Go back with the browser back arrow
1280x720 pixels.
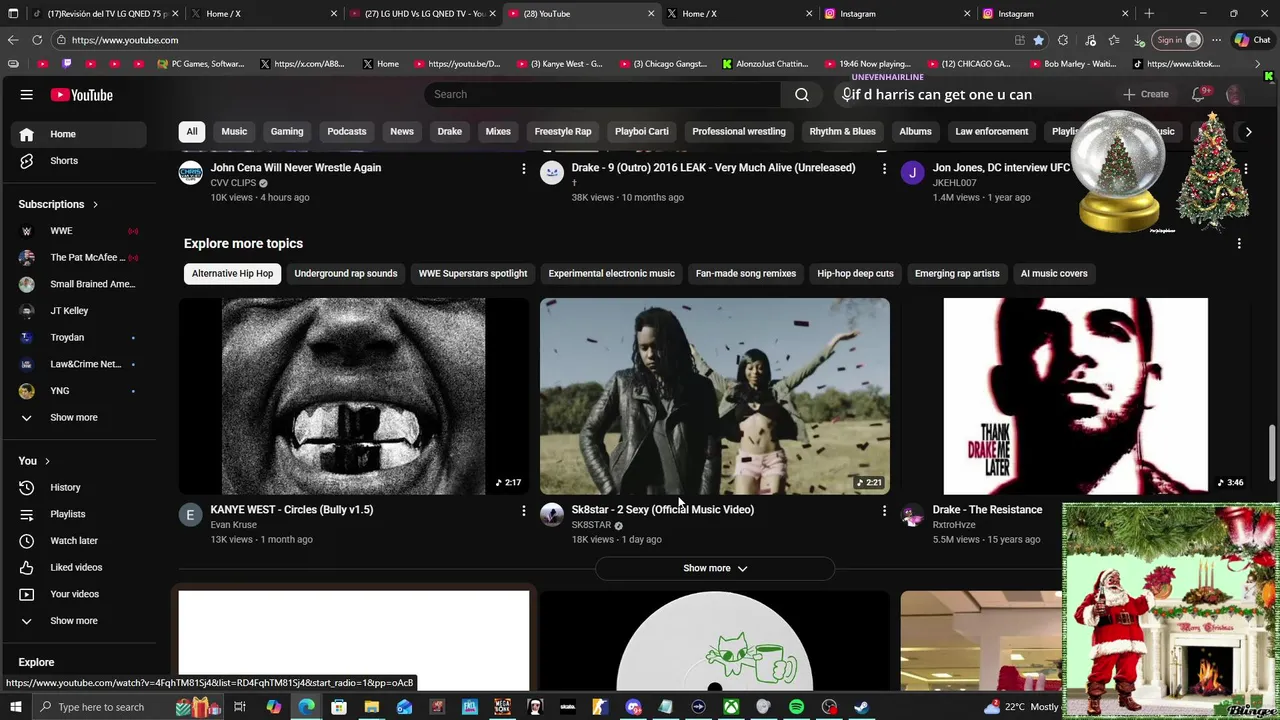coord(12,40)
